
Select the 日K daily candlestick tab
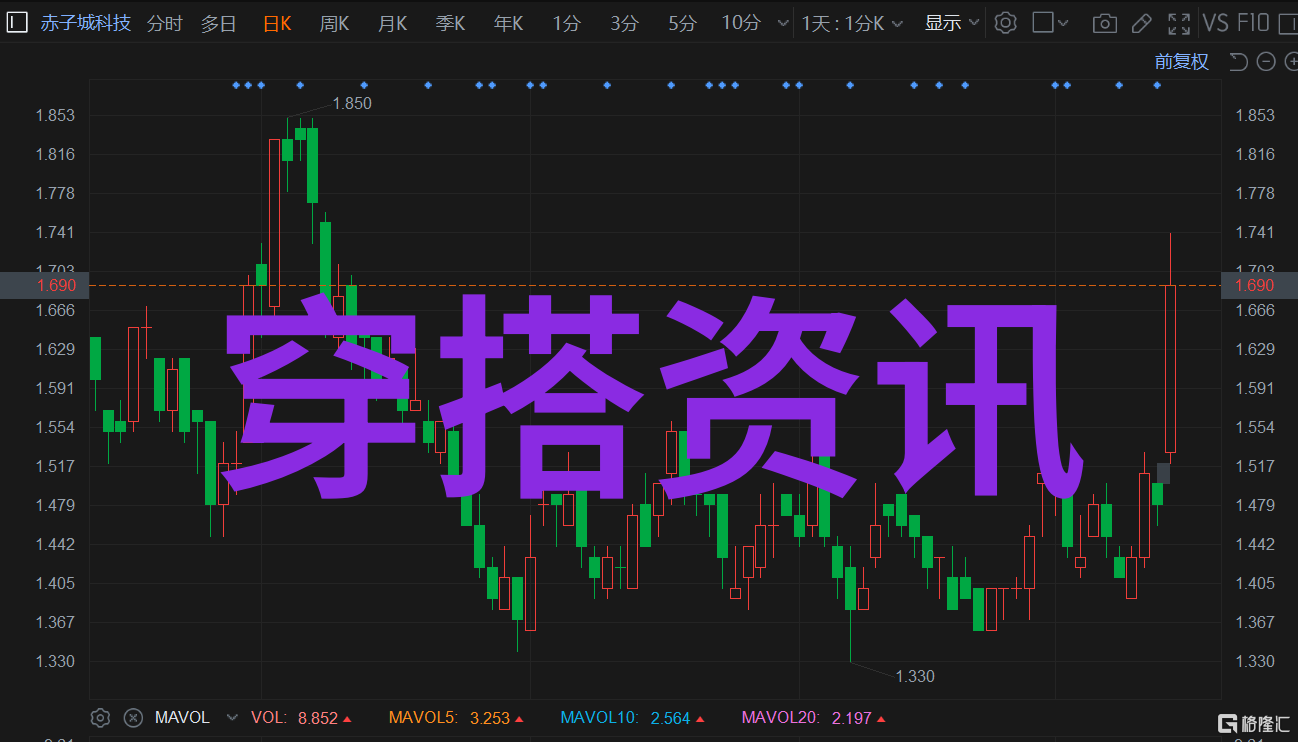277,23
